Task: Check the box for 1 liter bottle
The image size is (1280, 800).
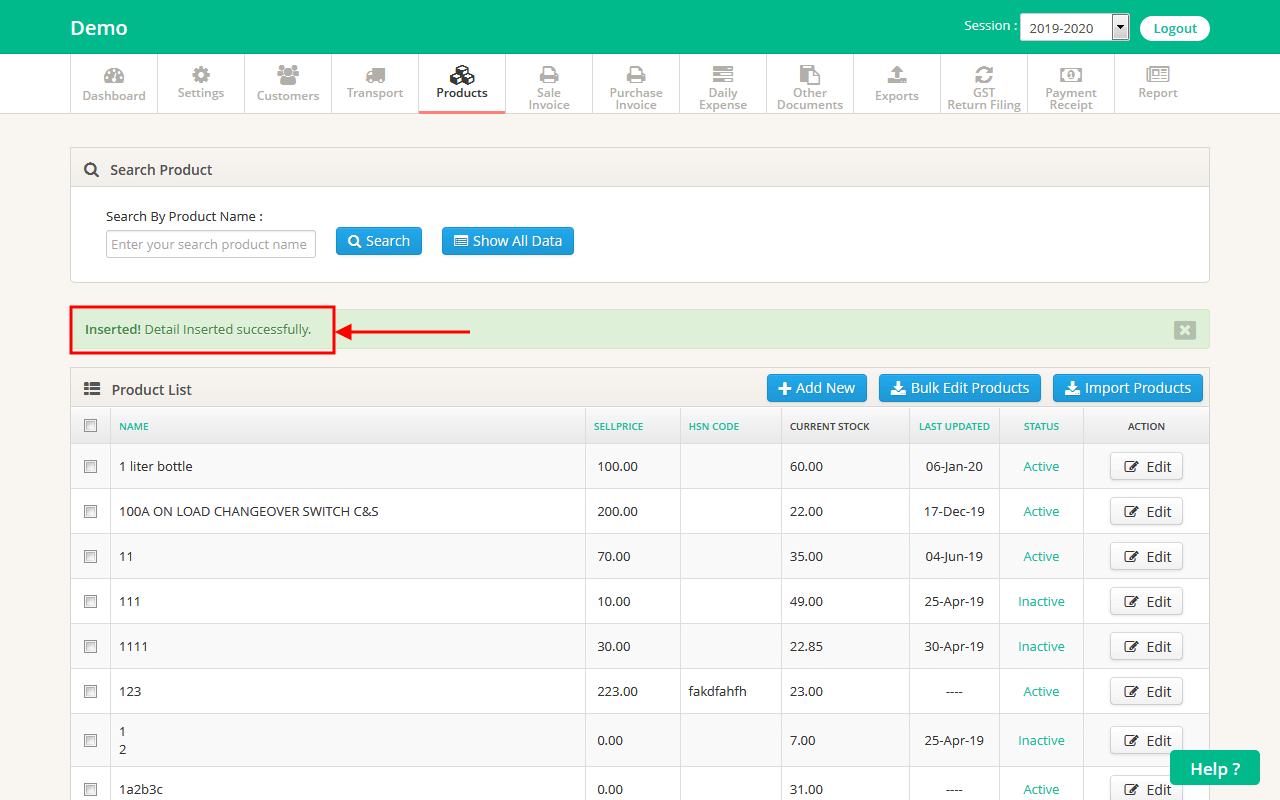Action: coord(91,466)
